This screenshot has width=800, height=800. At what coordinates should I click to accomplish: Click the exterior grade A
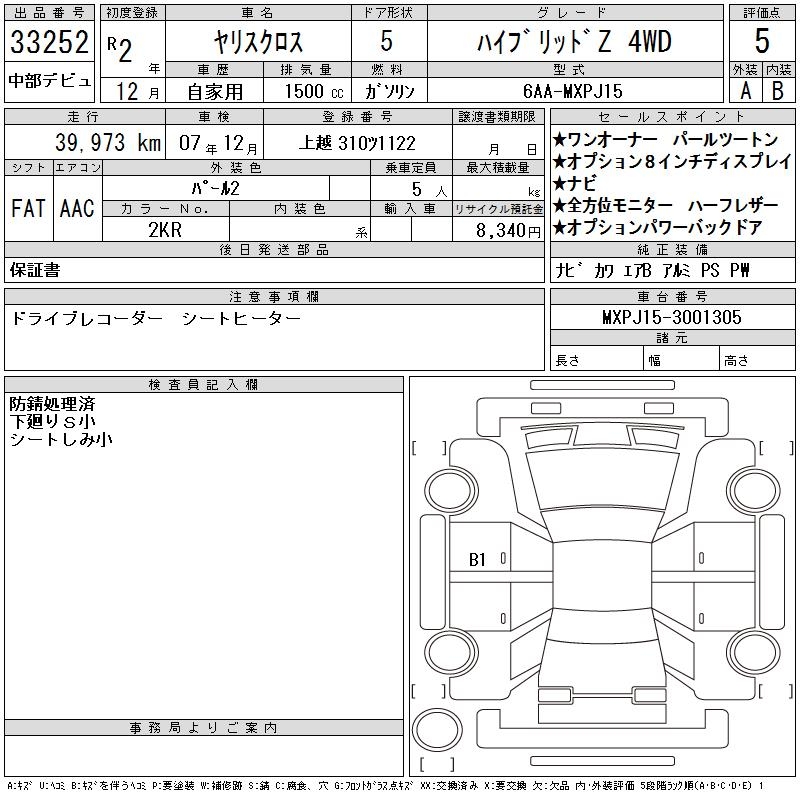pos(745,91)
